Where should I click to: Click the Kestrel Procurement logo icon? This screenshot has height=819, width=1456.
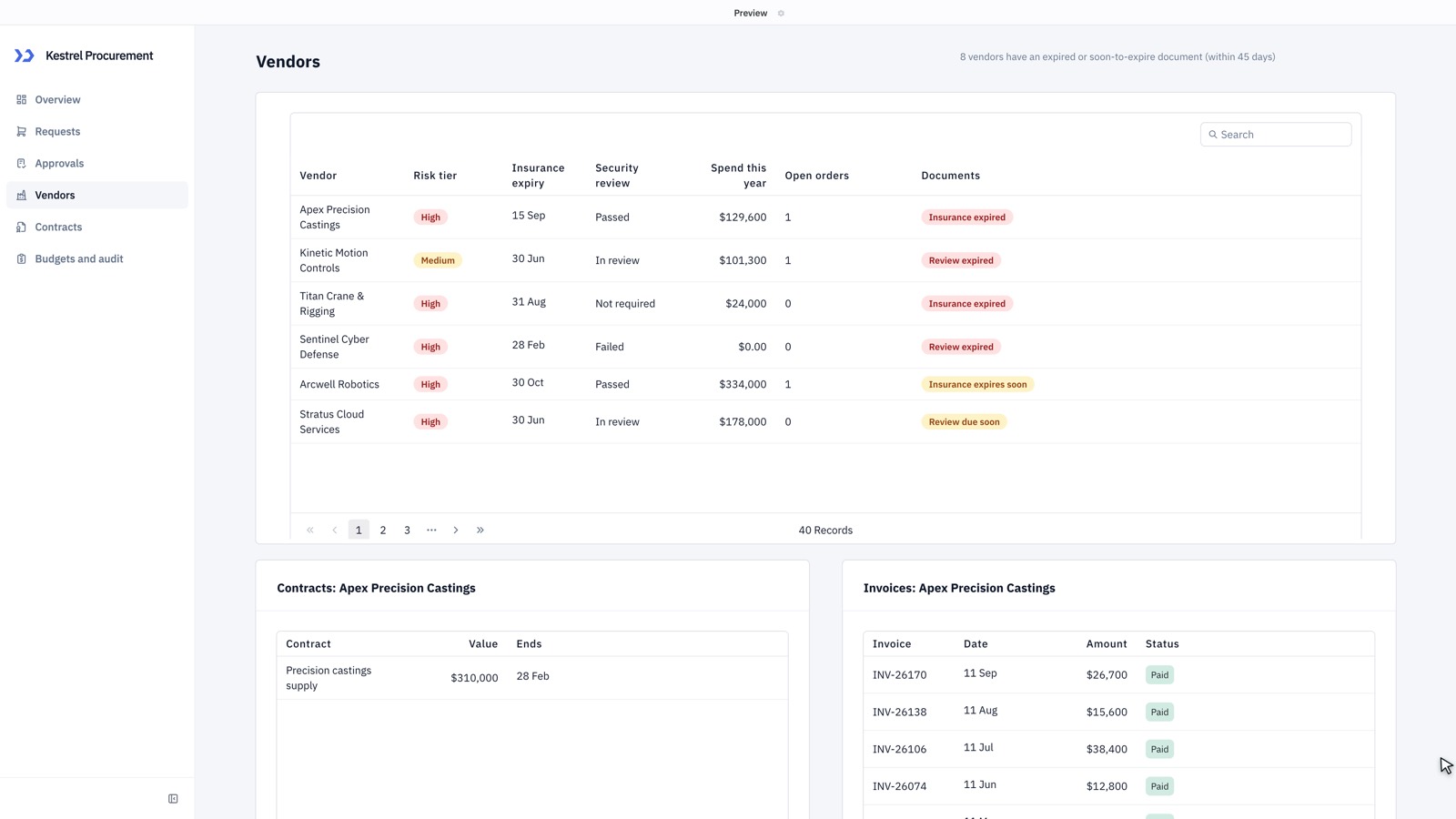[25, 56]
